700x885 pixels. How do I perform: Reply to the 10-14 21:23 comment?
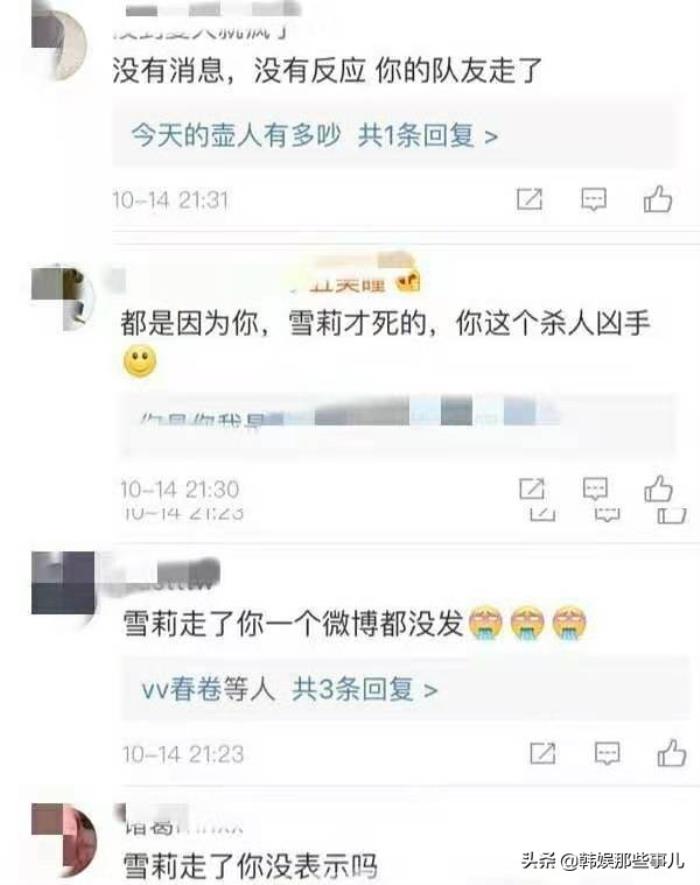607,753
